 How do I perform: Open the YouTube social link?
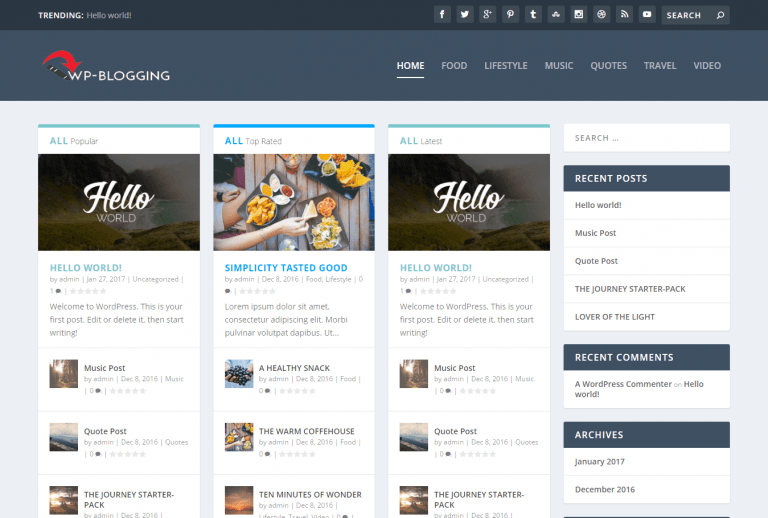[647, 15]
